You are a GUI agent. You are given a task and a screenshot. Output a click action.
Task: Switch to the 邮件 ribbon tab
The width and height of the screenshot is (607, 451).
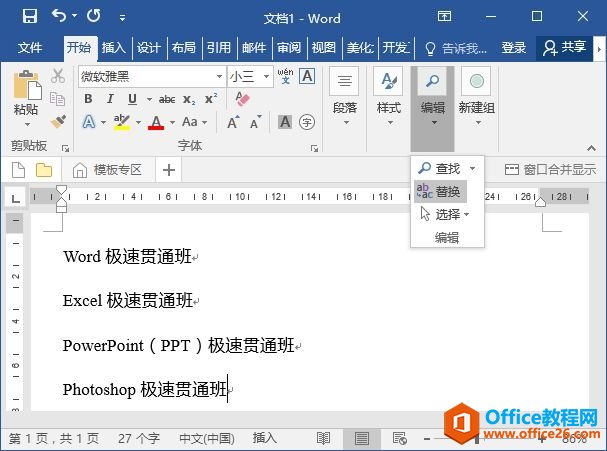tap(254, 48)
